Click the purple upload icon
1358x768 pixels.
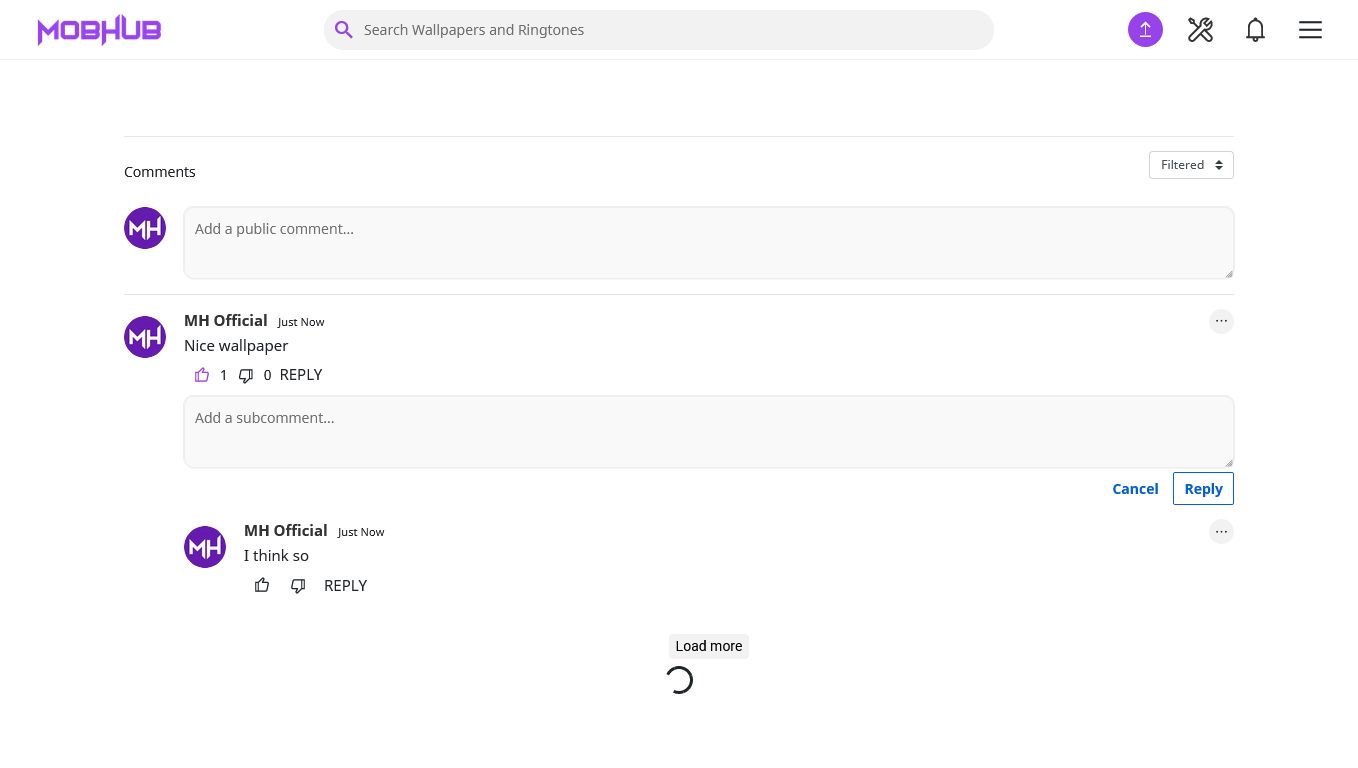1145,30
